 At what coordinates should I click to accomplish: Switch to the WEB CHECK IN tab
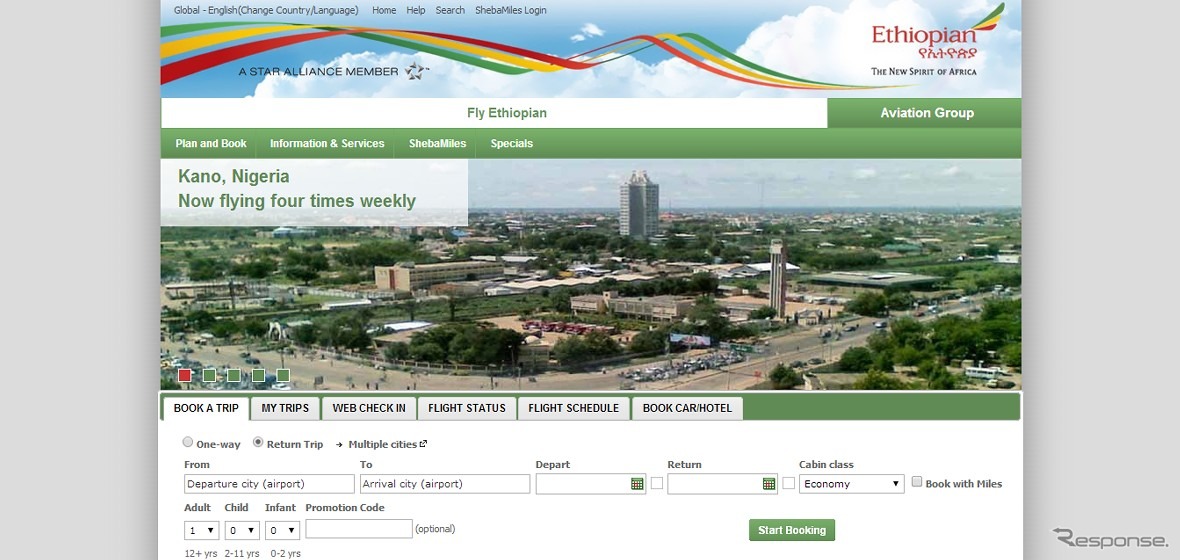coord(369,408)
